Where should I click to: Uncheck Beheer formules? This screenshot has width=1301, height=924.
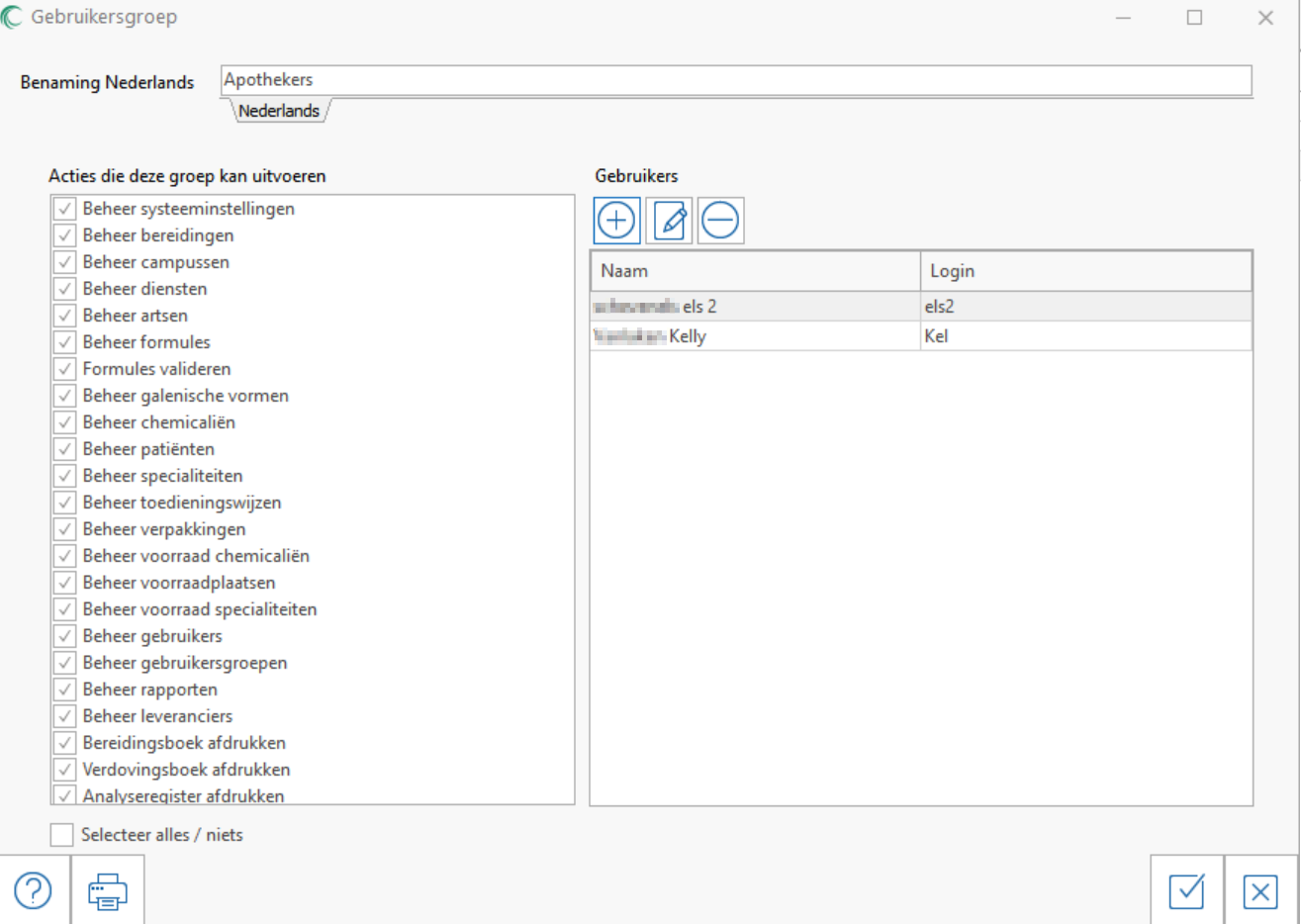[65, 342]
